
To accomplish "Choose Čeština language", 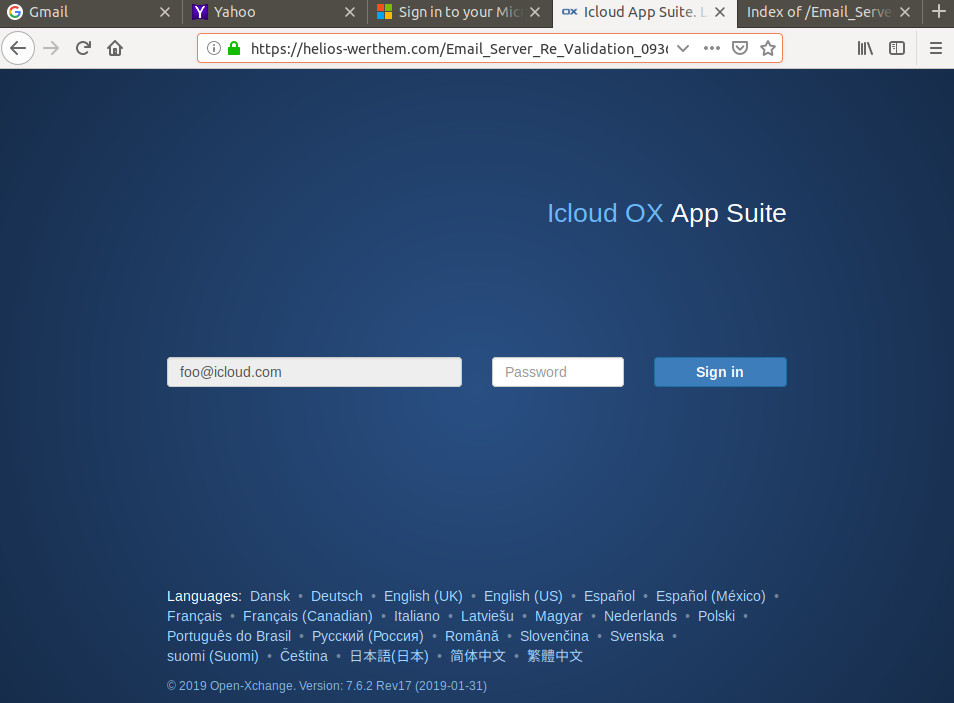I will point(304,656).
